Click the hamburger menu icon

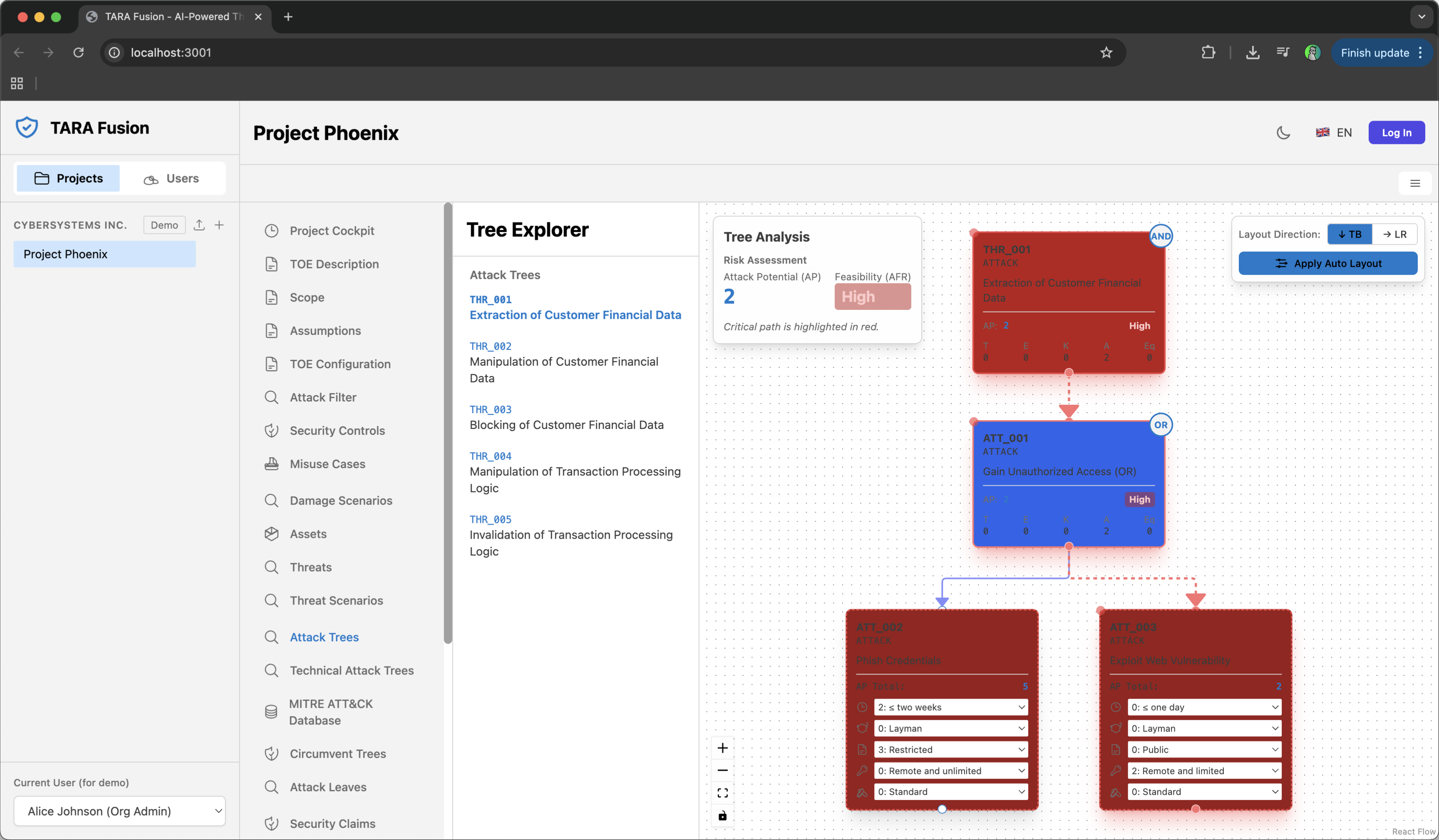[1414, 183]
